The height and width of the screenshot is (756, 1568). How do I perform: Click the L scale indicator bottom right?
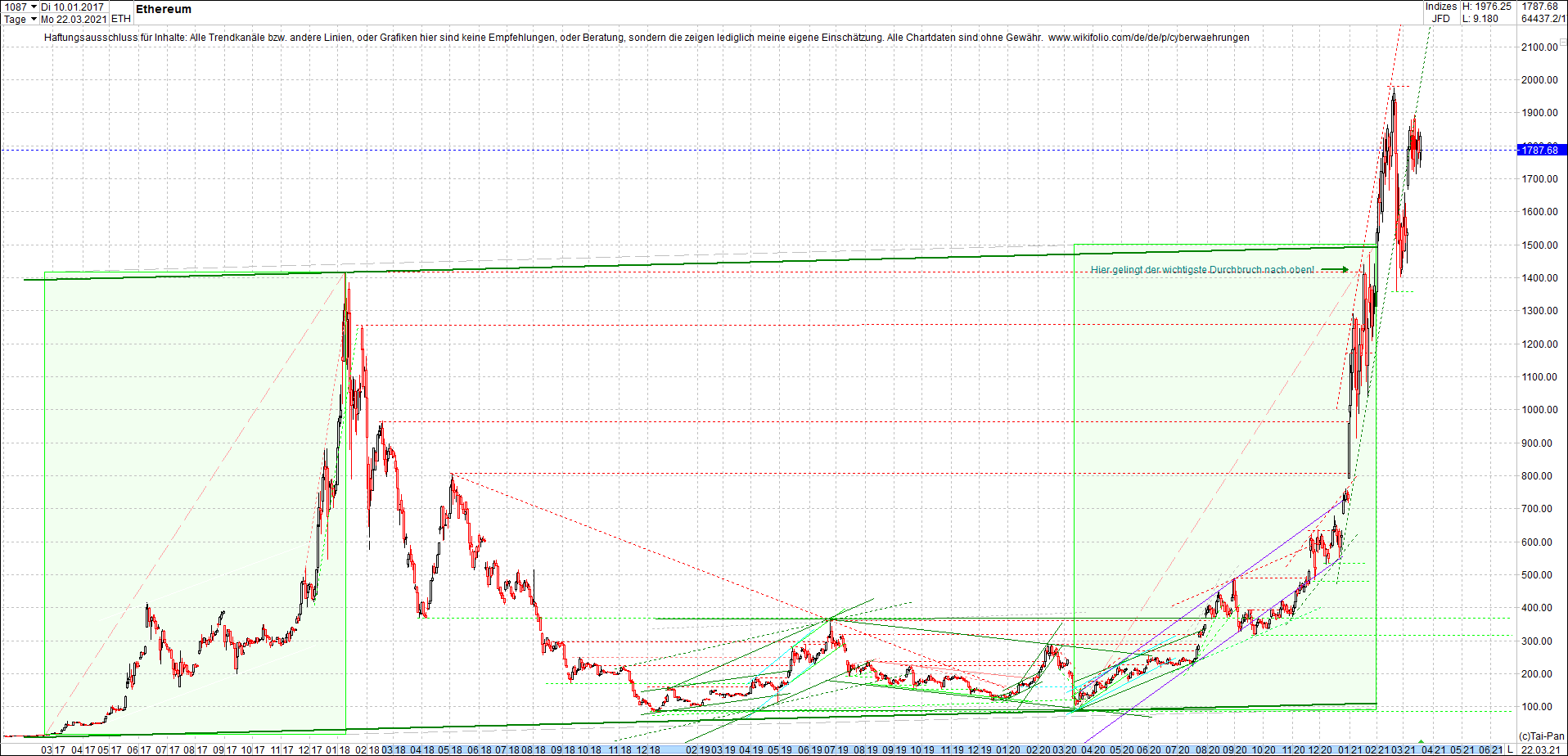1511,749
